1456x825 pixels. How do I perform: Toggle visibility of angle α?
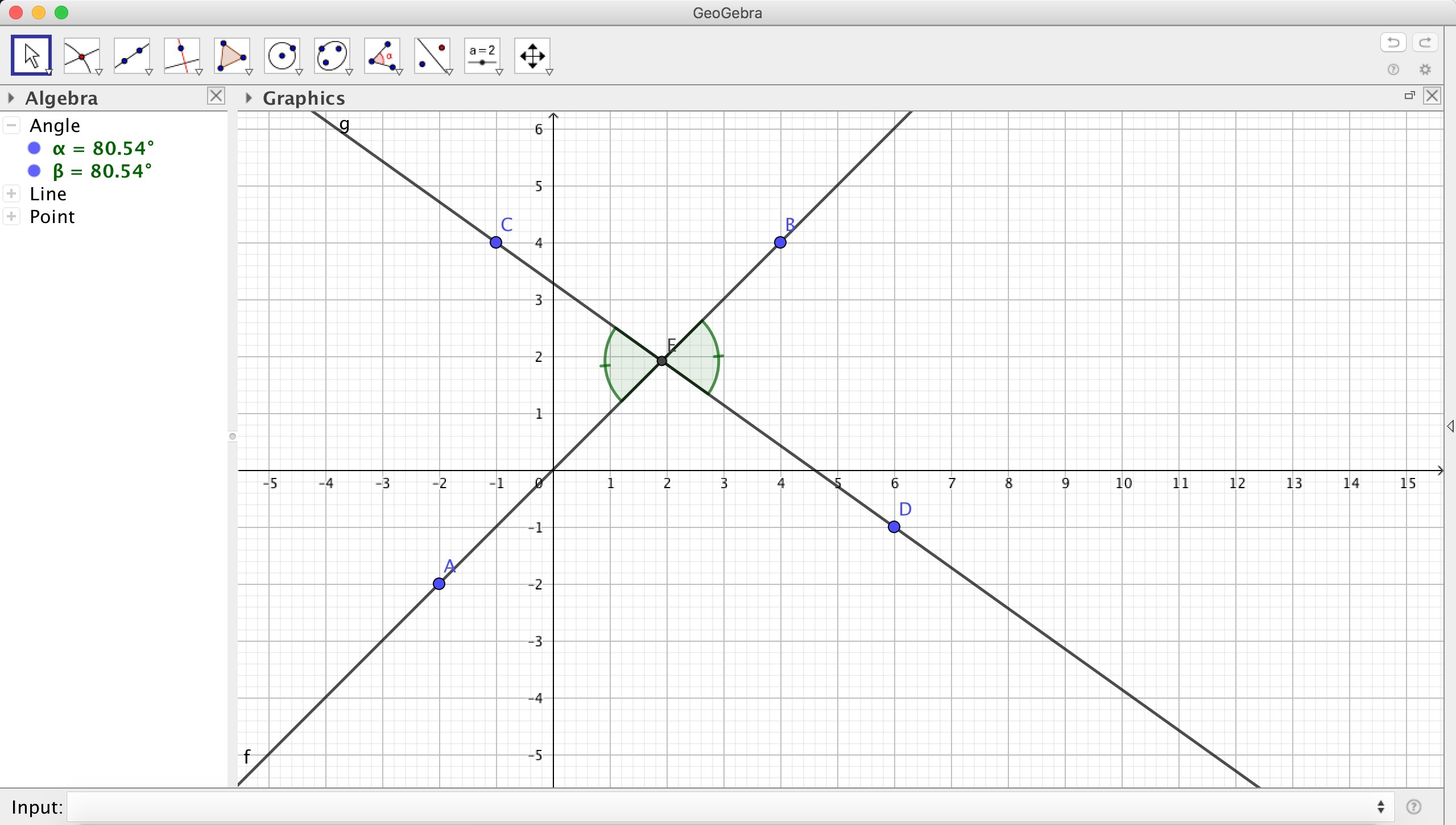(34, 148)
